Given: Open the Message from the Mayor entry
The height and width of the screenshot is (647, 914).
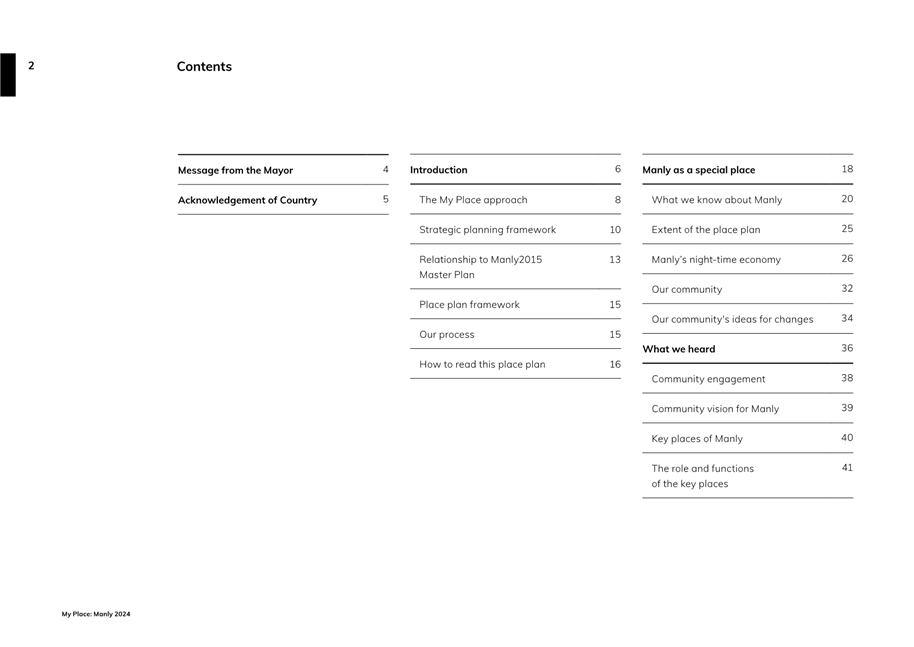Looking at the screenshot, I should click(235, 171).
